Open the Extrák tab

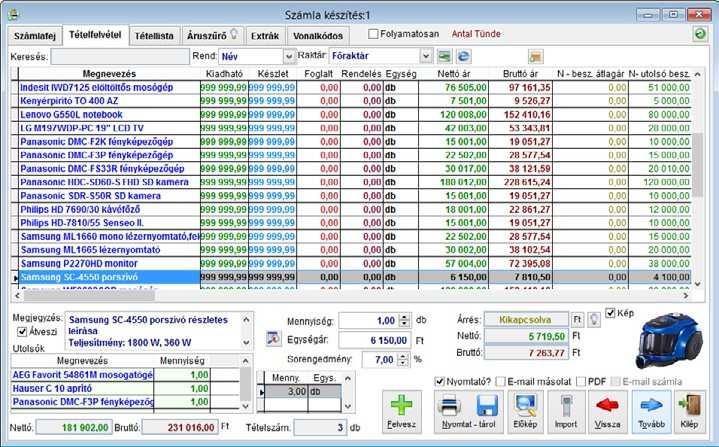pos(265,36)
